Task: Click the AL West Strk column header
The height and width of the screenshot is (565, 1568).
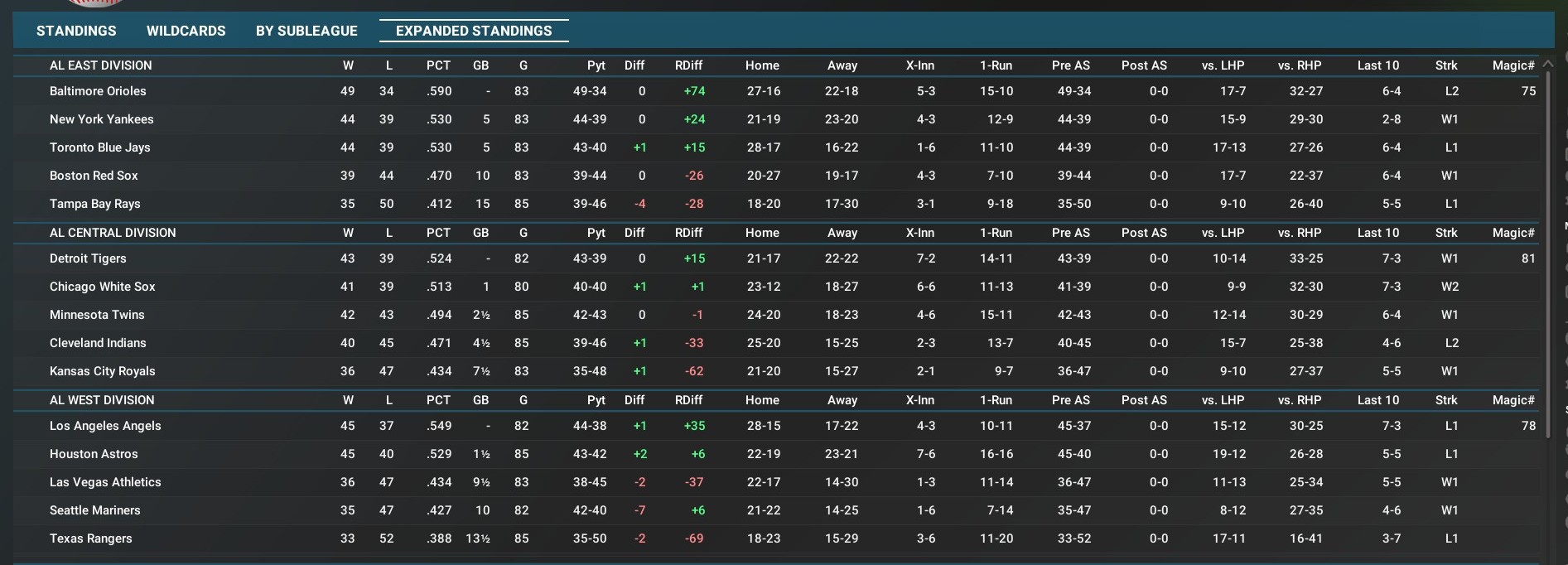Action: 1446,400
